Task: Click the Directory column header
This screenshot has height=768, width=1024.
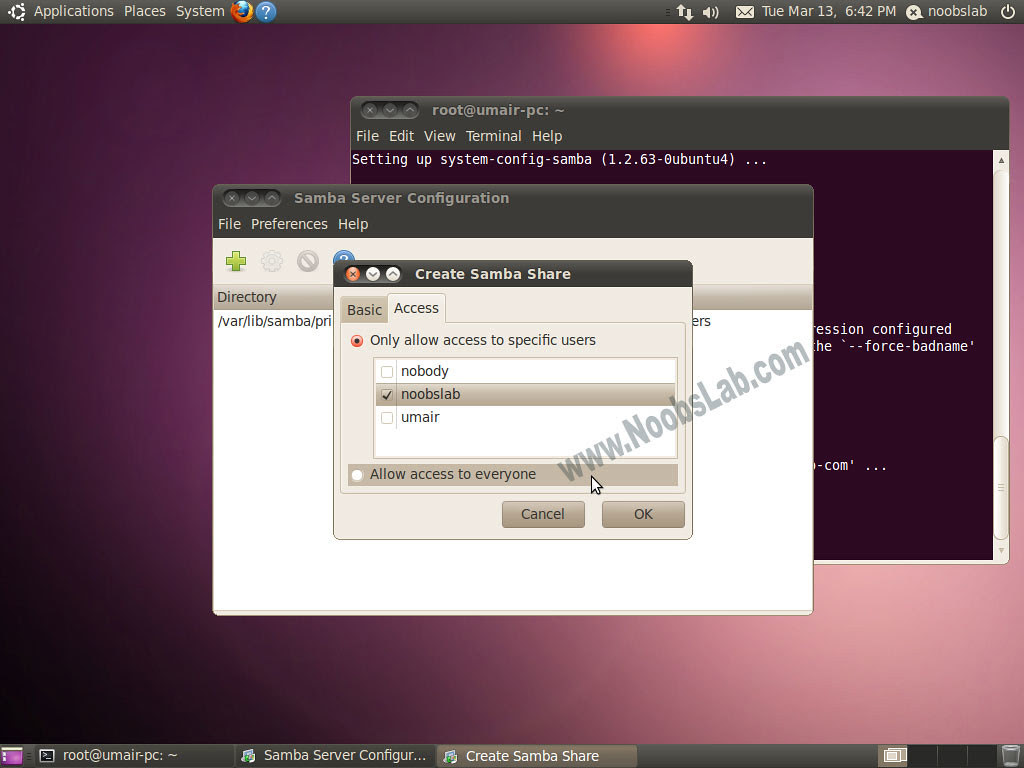Action: pyautogui.click(x=274, y=297)
